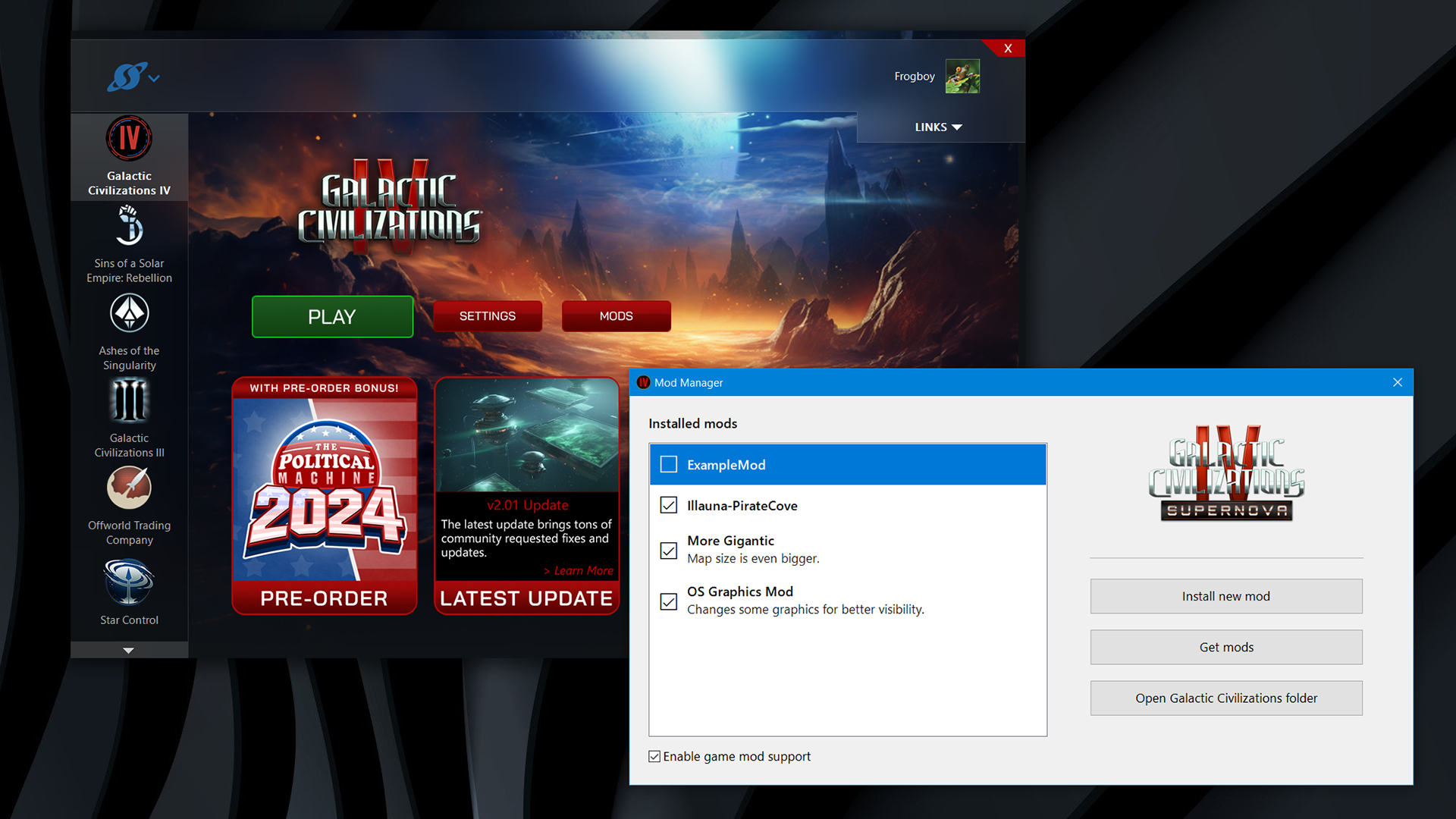Select the ExampleMod list row
The image size is (1456, 819).
tap(848, 464)
